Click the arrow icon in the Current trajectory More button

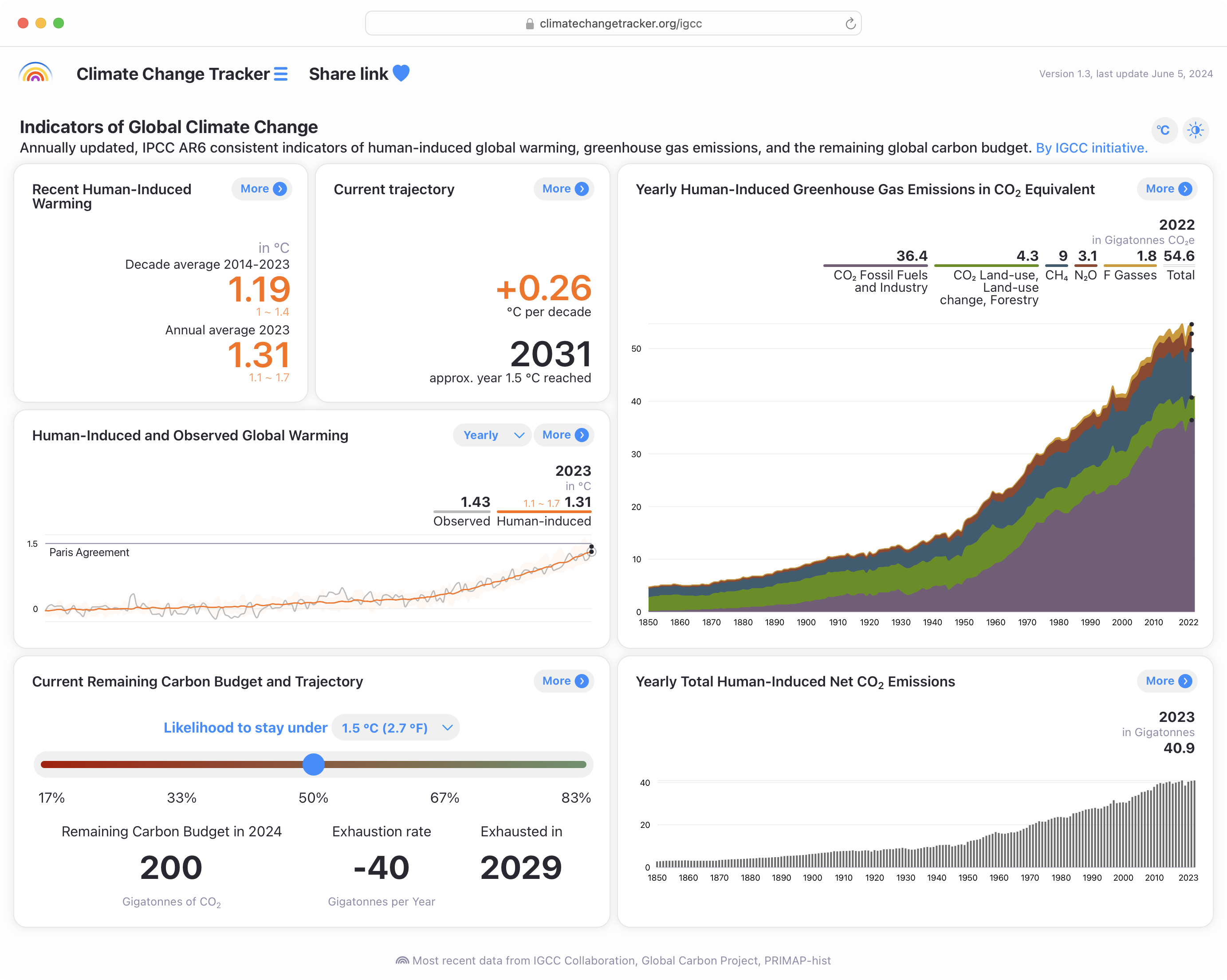[582, 189]
